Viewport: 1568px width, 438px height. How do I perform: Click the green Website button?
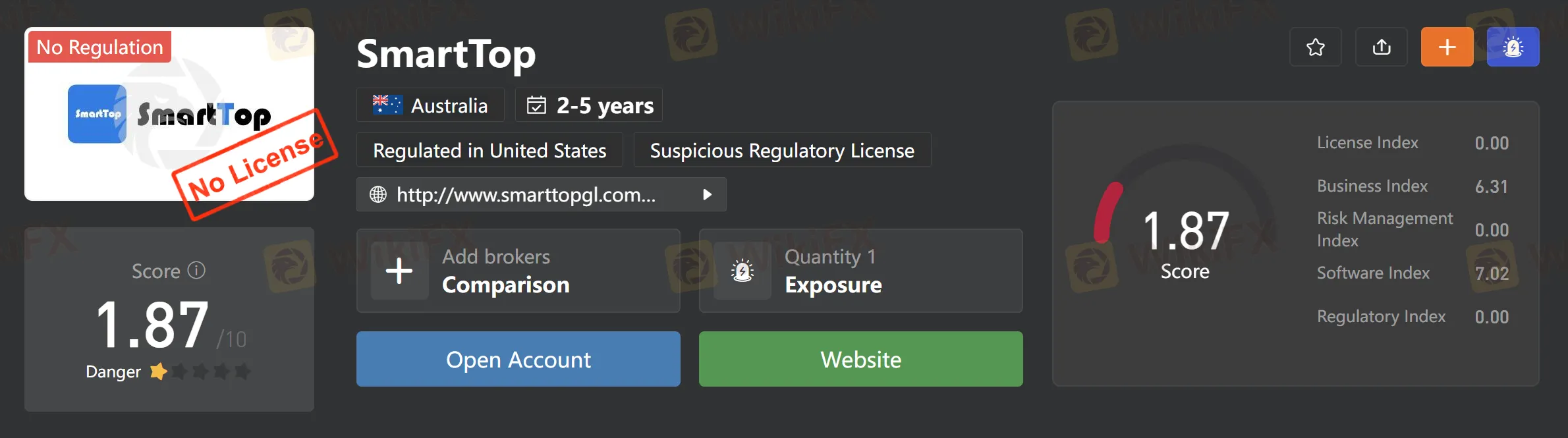(860, 359)
